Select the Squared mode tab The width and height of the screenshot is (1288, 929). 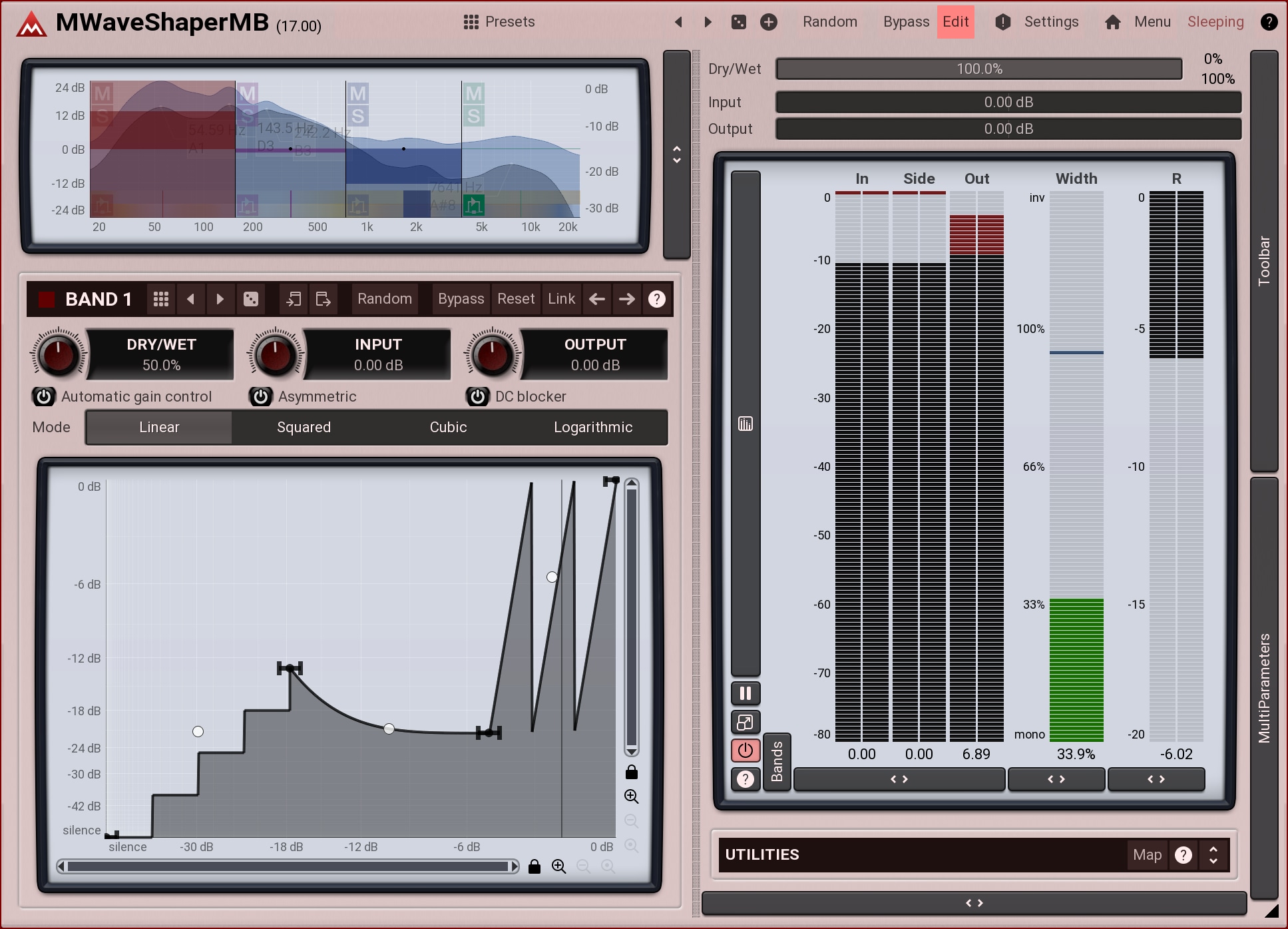304,428
